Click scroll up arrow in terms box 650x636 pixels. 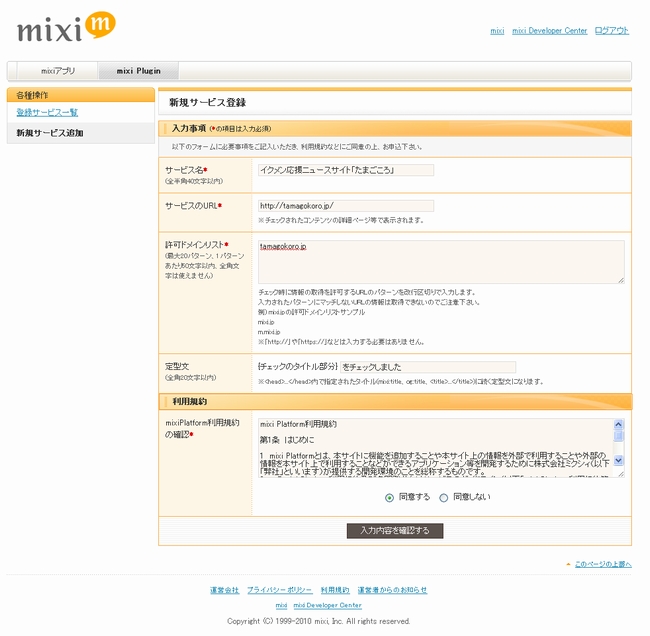click(x=618, y=424)
